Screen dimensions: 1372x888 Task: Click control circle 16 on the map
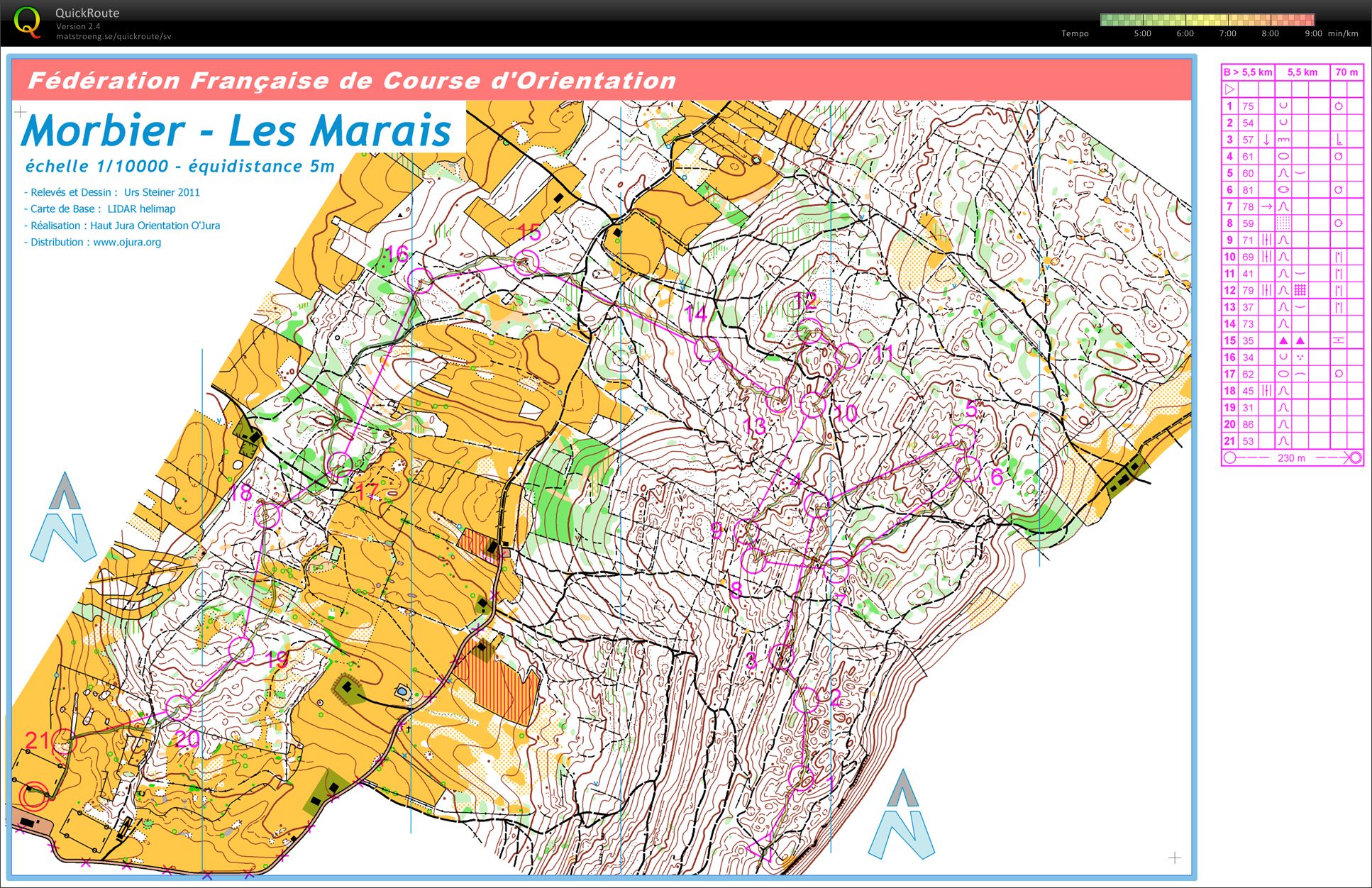[420, 280]
